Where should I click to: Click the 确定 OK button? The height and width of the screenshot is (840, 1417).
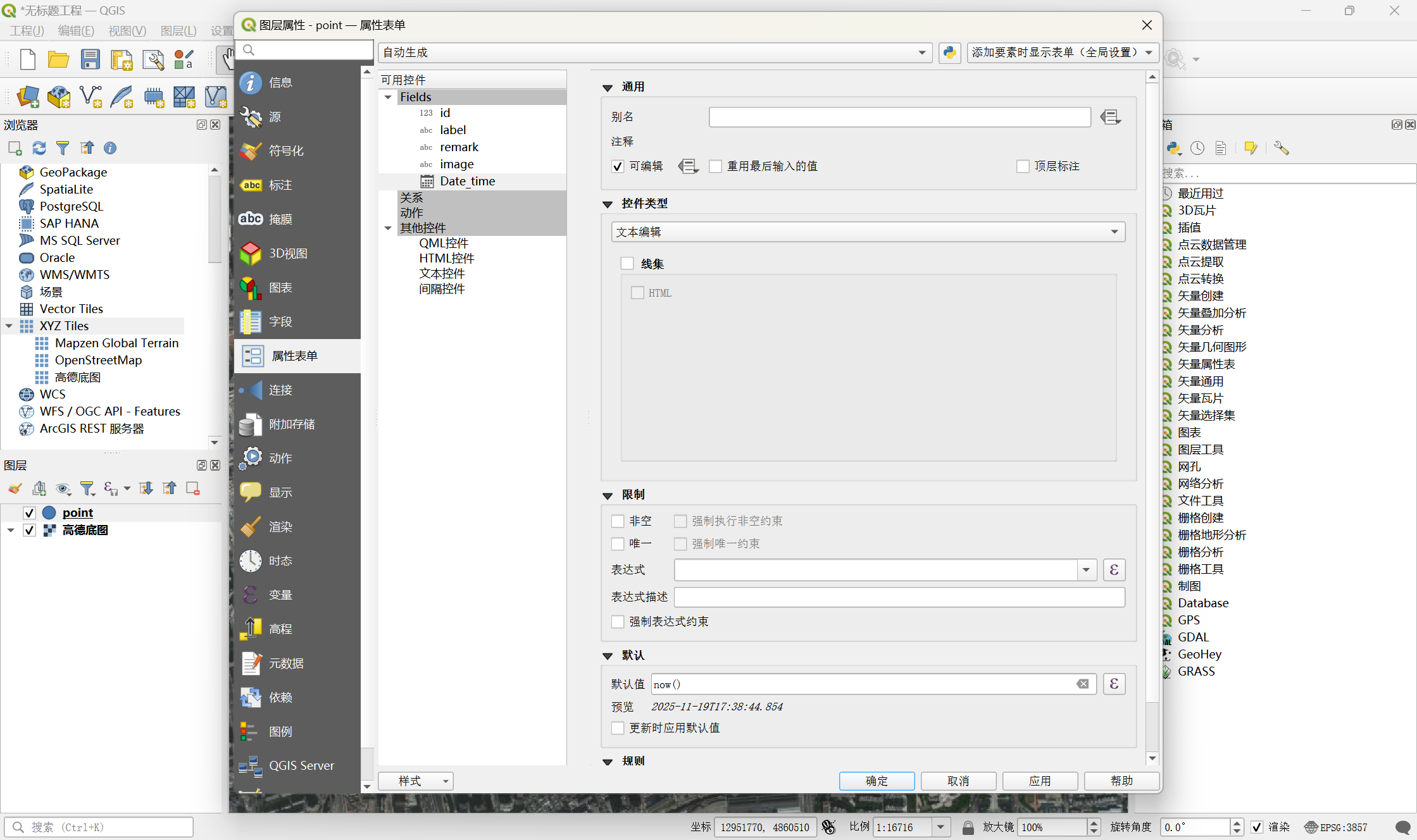pos(877,781)
